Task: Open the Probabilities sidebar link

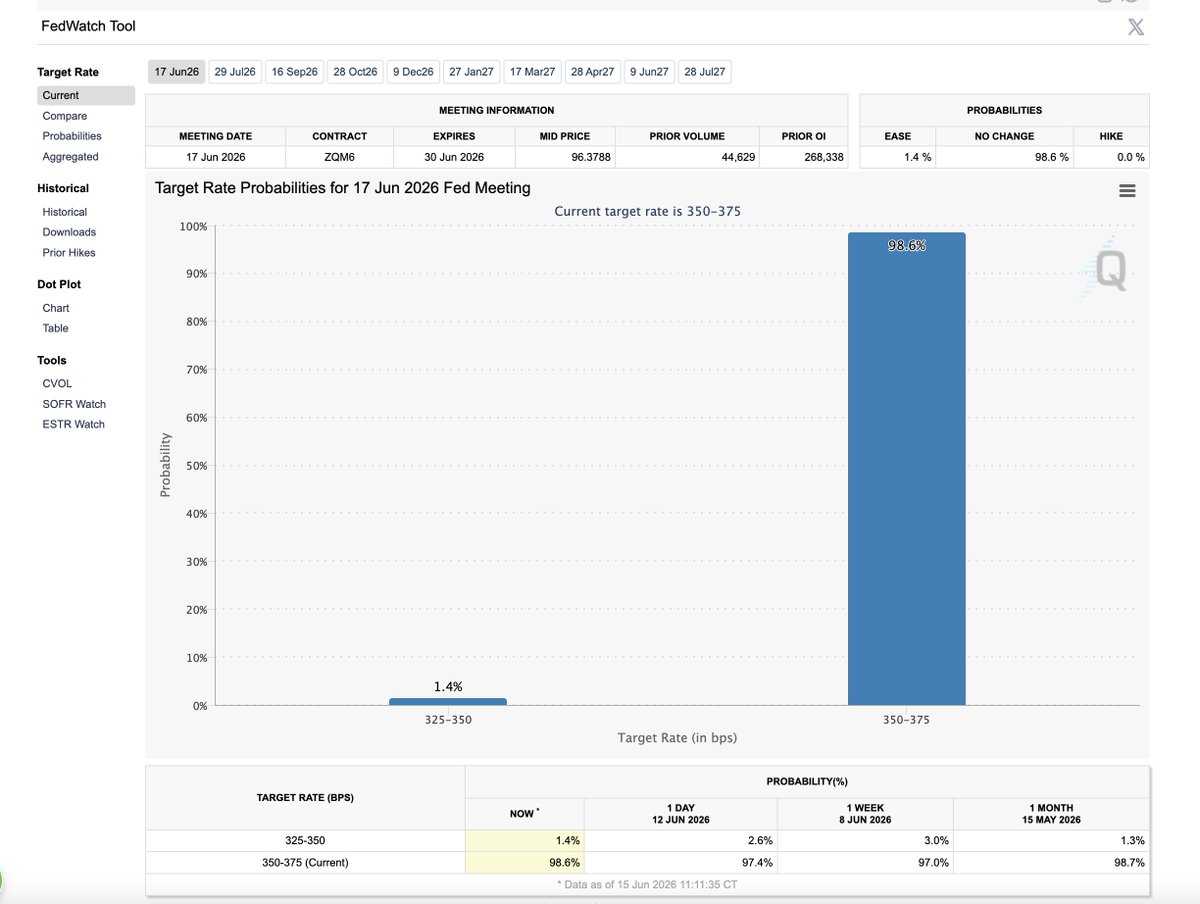Action: [72, 136]
